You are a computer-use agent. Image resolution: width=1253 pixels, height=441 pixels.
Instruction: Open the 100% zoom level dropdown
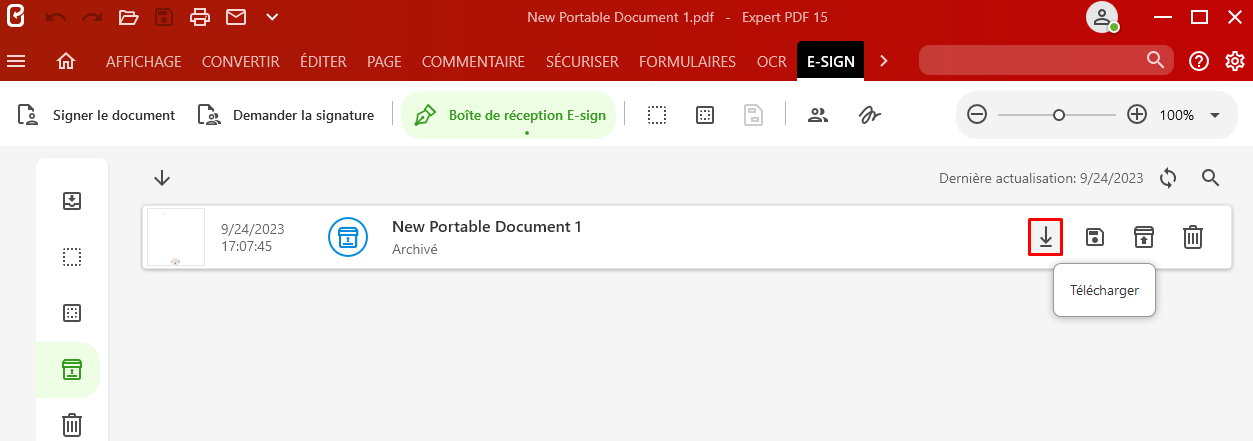pos(1215,115)
